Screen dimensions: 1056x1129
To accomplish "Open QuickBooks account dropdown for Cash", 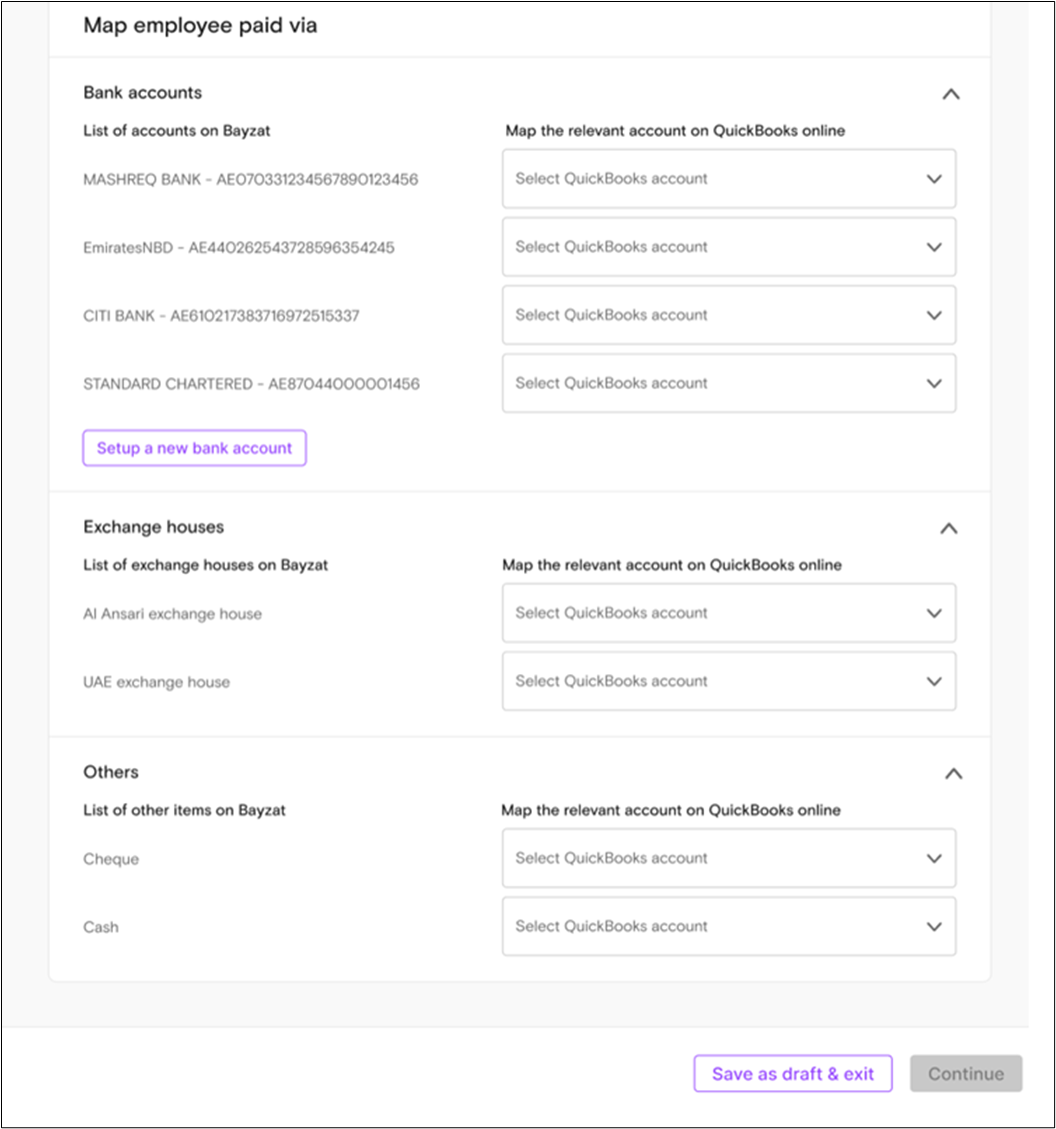I will coord(729,927).
